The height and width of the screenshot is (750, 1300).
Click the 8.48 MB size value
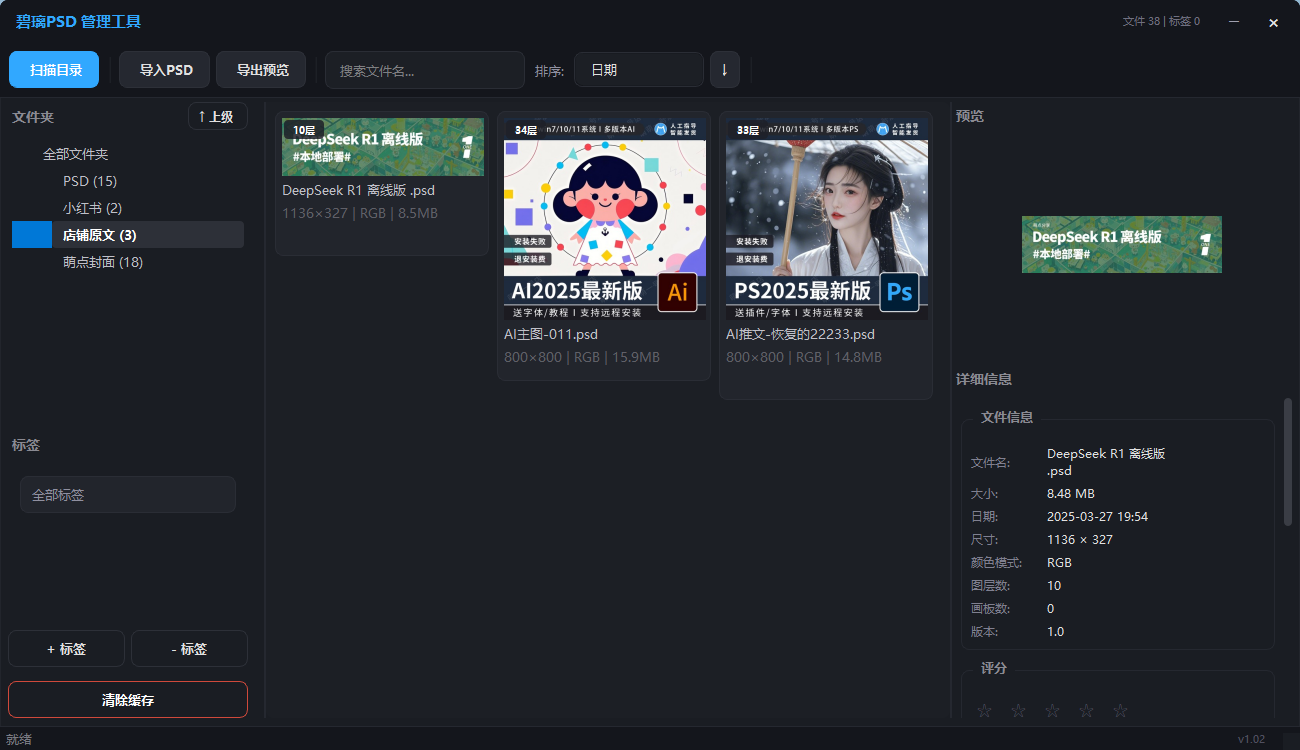click(x=1070, y=493)
